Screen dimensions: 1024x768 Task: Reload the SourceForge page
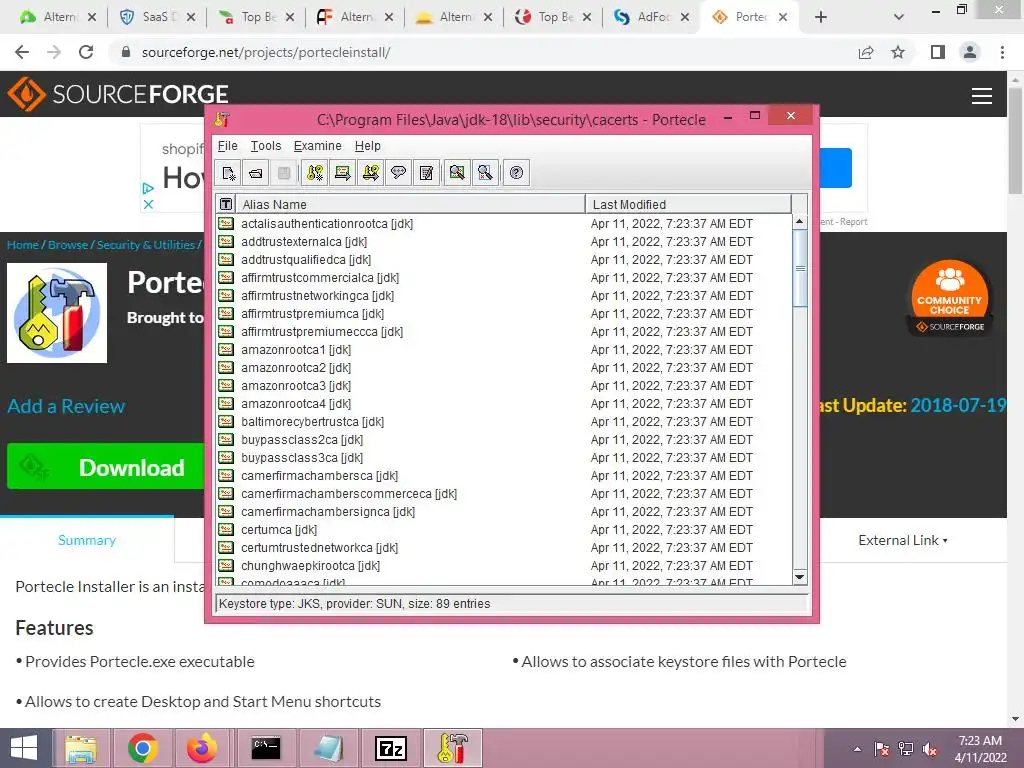86,52
